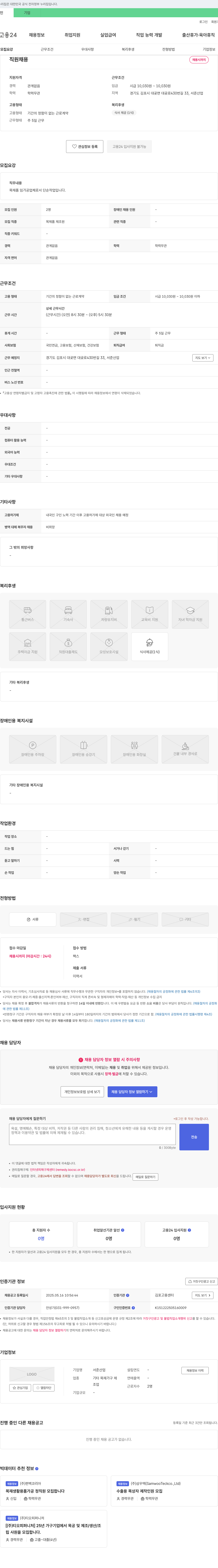Jump to the 모집요강 tab
This screenshot has height=1568, width=218.
(7, 49)
